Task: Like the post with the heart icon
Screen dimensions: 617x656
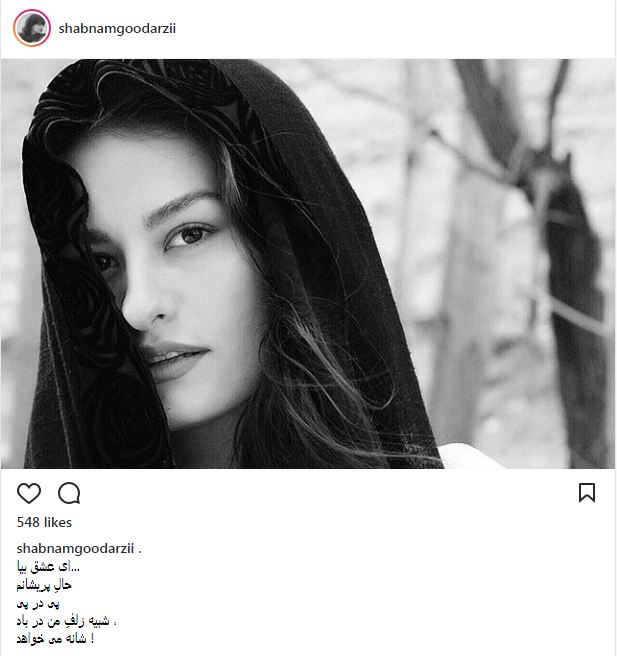Action: tap(30, 493)
